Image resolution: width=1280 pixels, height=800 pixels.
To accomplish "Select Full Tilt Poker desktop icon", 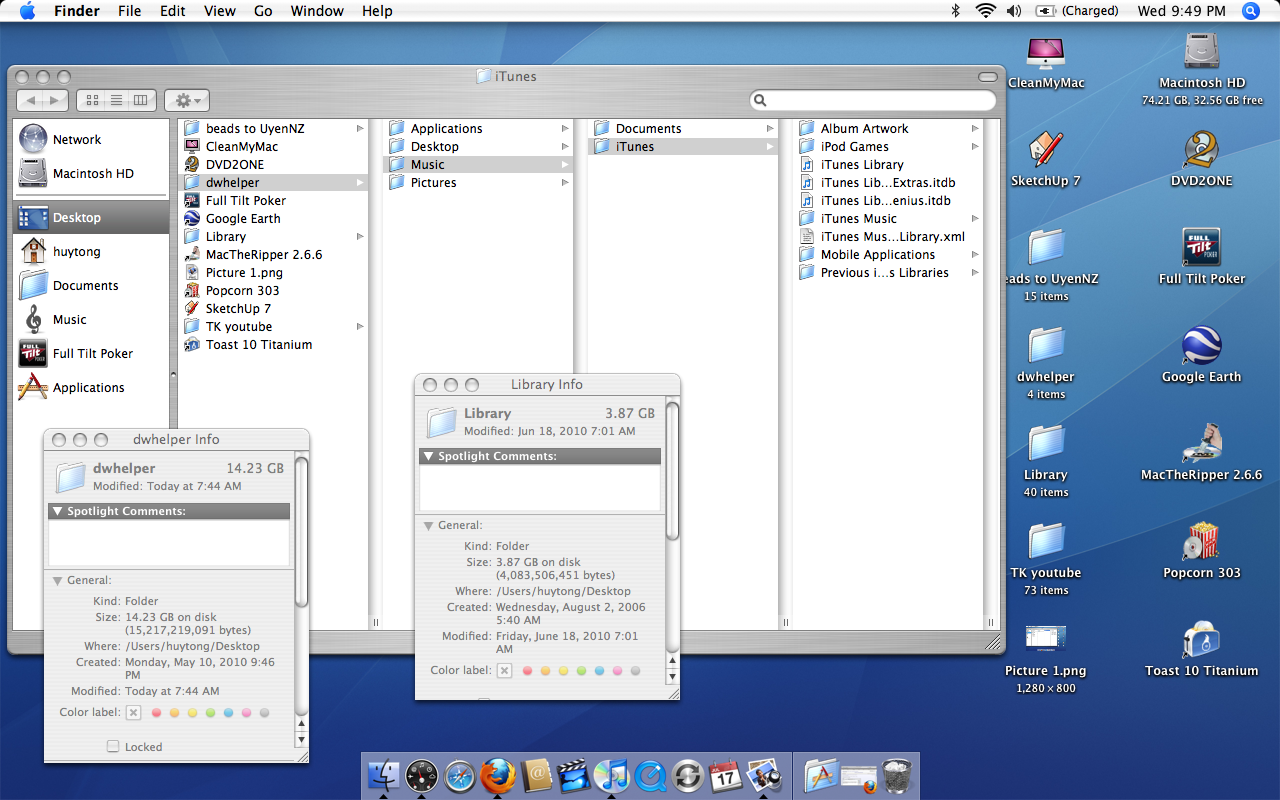I will (x=1201, y=247).
